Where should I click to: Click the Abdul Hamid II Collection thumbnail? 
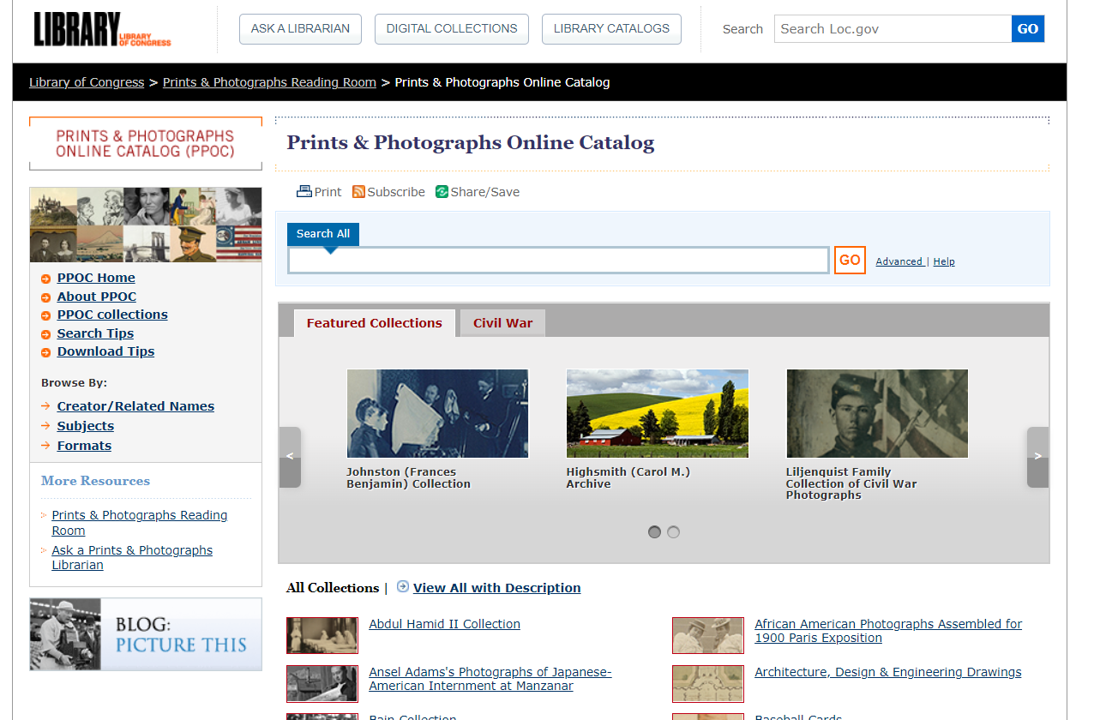tap(322, 635)
